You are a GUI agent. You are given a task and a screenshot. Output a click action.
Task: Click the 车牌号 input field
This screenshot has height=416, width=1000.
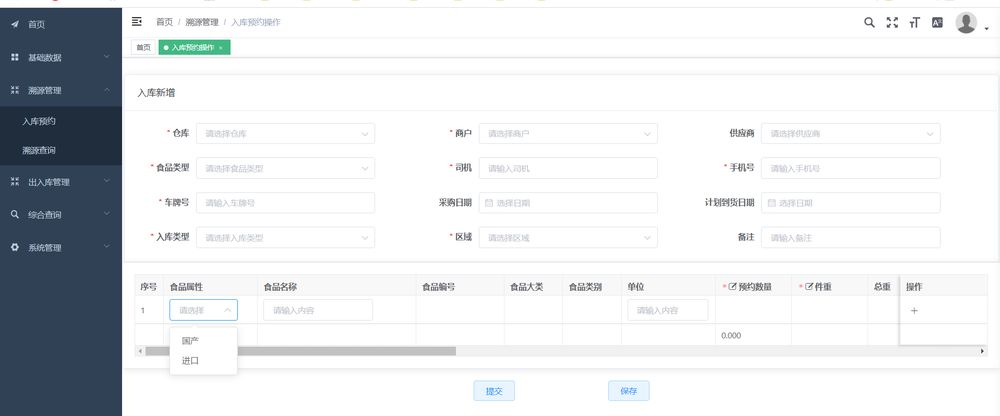click(x=285, y=203)
